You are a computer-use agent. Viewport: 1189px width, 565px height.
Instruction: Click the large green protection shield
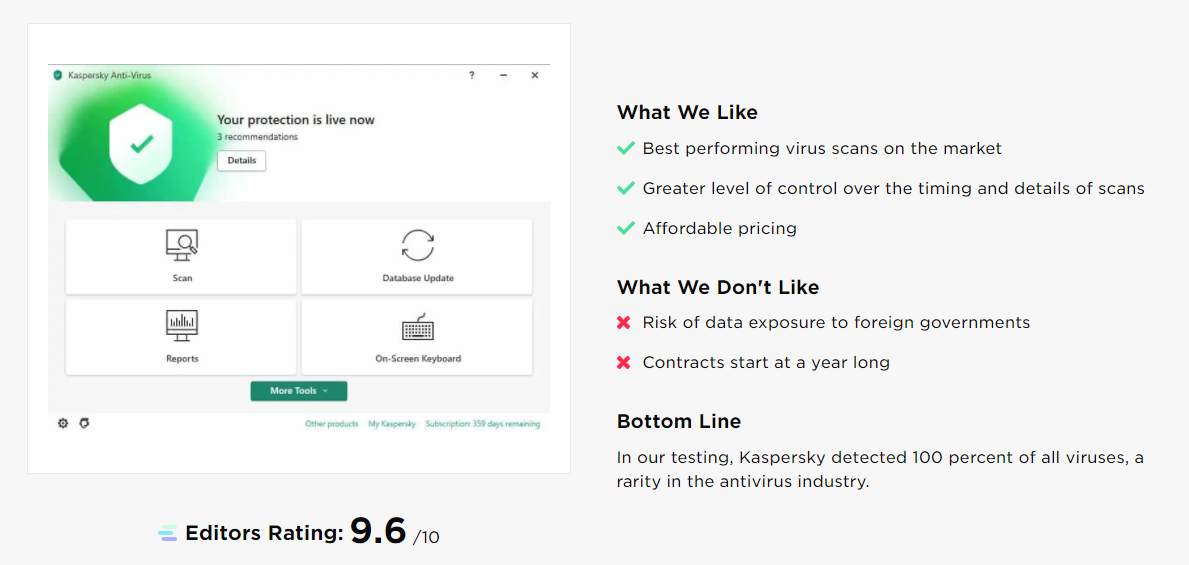(142, 143)
